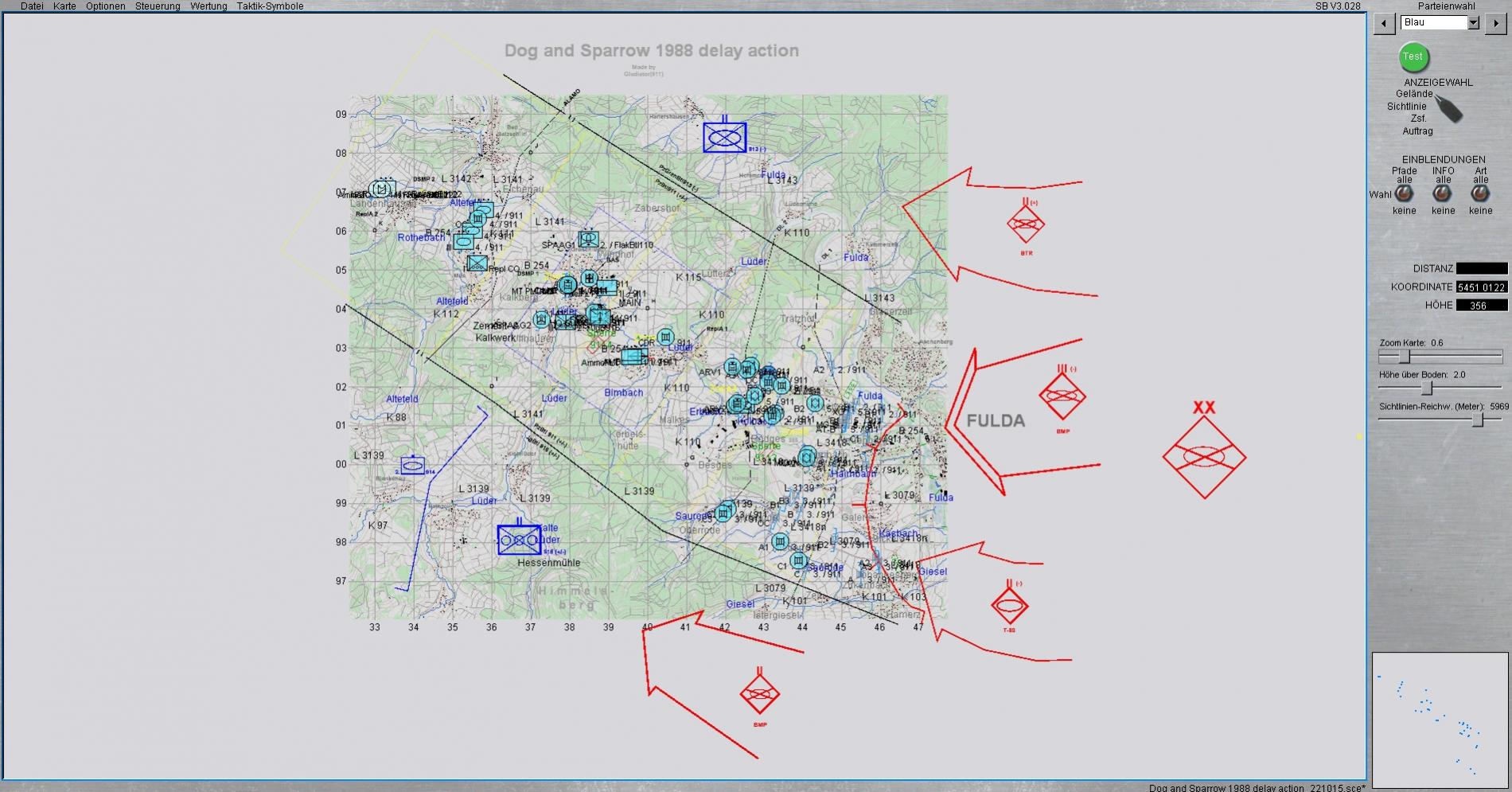The height and width of the screenshot is (792, 1512).
Task: Click the next party right arrow
Action: coord(1496,23)
